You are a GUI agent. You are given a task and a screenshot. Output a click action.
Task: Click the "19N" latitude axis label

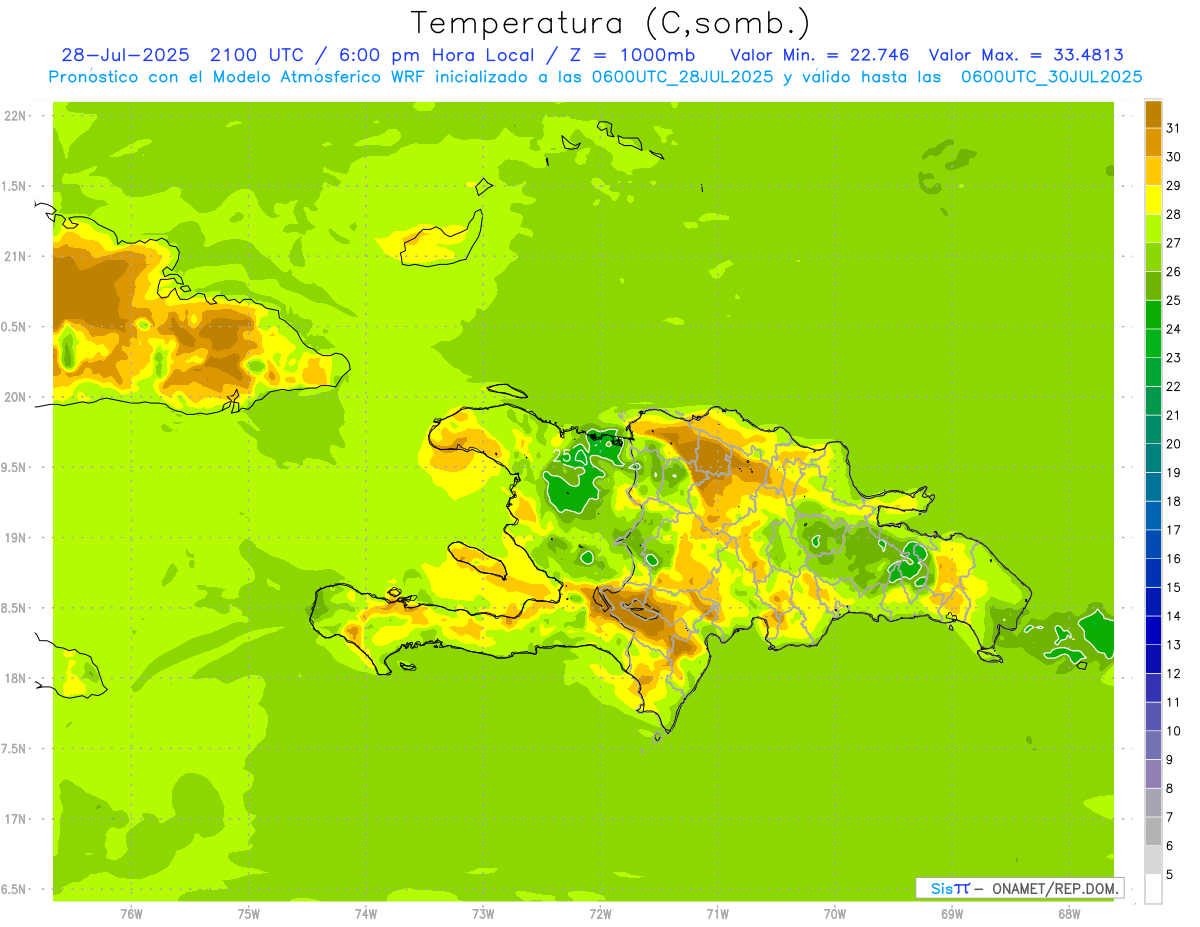click(15, 538)
